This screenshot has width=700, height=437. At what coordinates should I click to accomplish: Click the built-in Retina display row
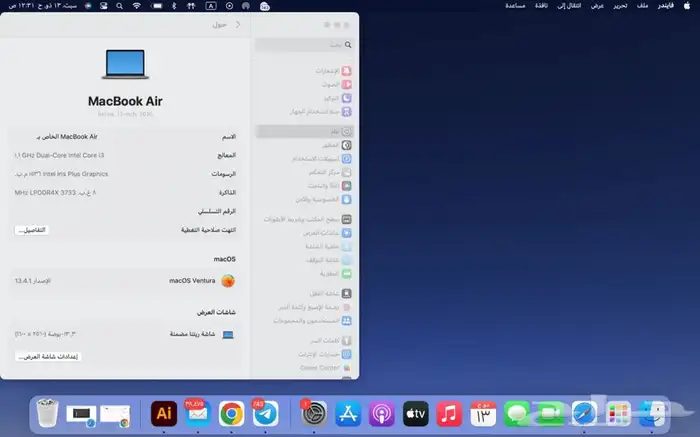point(125,334)
